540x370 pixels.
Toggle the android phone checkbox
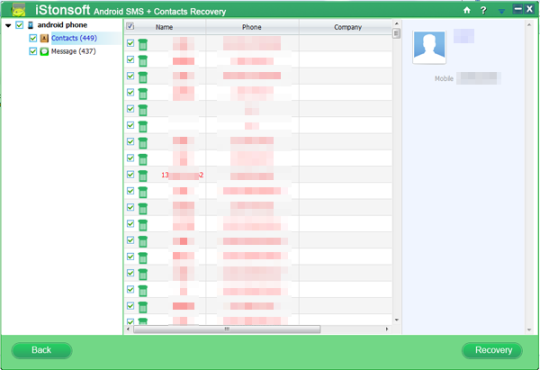point(20,25)
